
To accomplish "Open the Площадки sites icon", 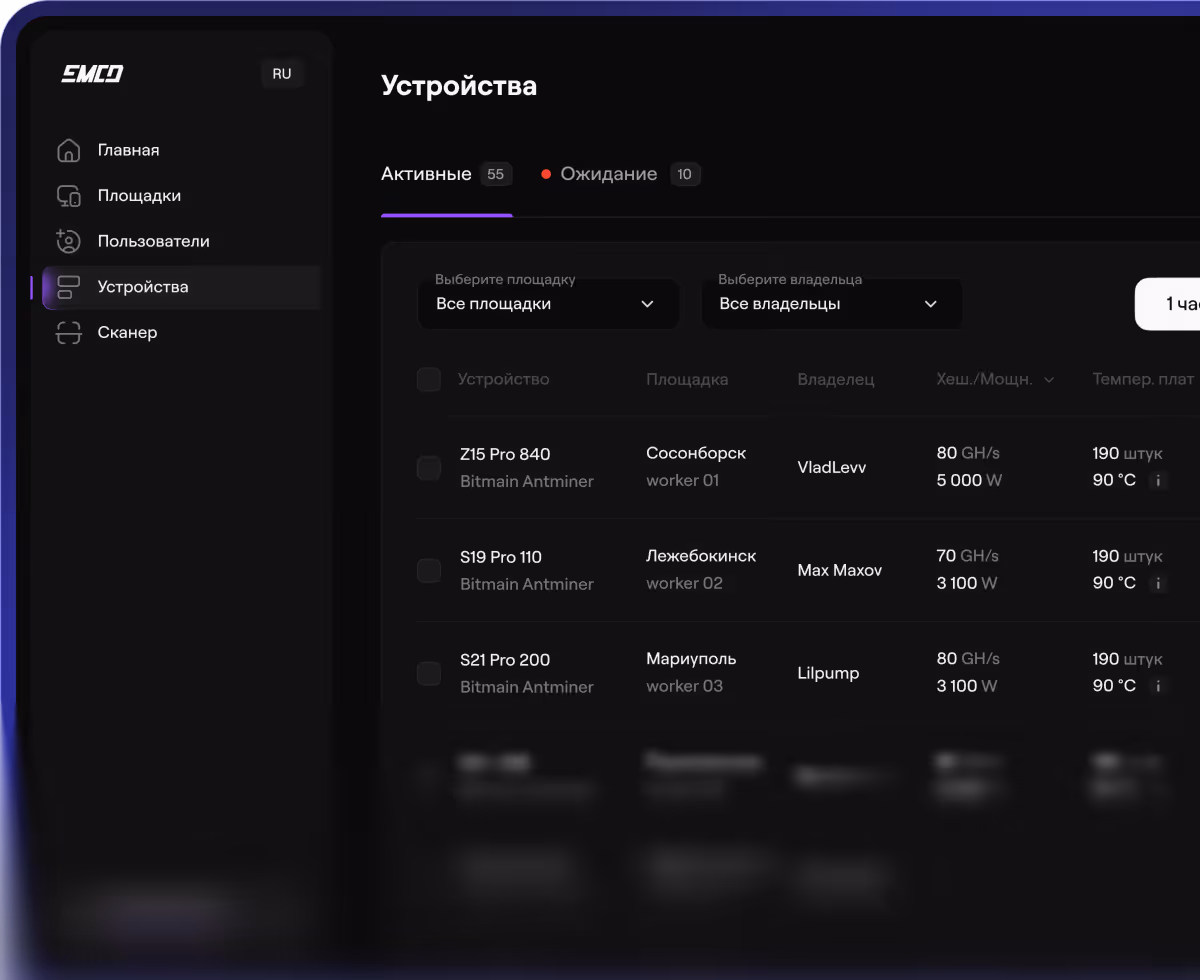I will [68, 196].
